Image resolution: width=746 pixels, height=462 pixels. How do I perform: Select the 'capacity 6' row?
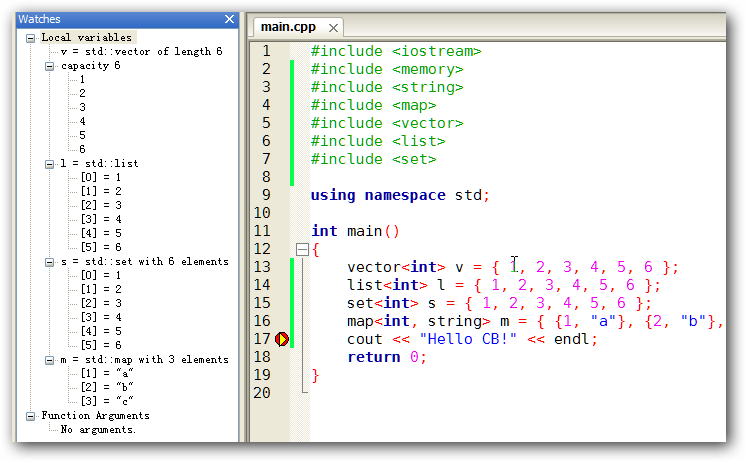click(90, 66)
